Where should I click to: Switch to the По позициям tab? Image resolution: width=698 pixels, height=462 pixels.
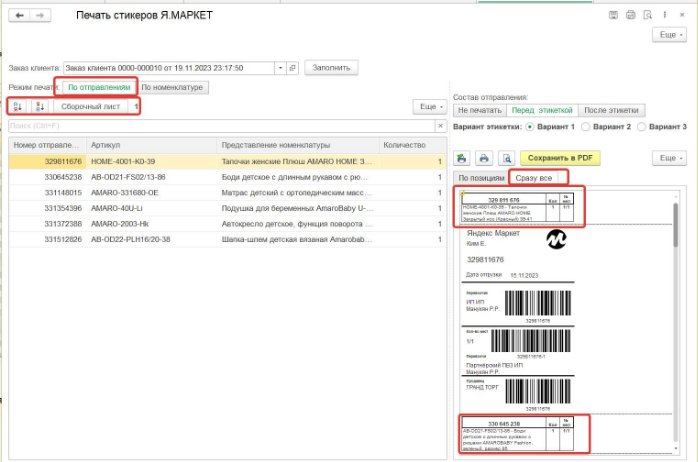[x=479, y=178]
